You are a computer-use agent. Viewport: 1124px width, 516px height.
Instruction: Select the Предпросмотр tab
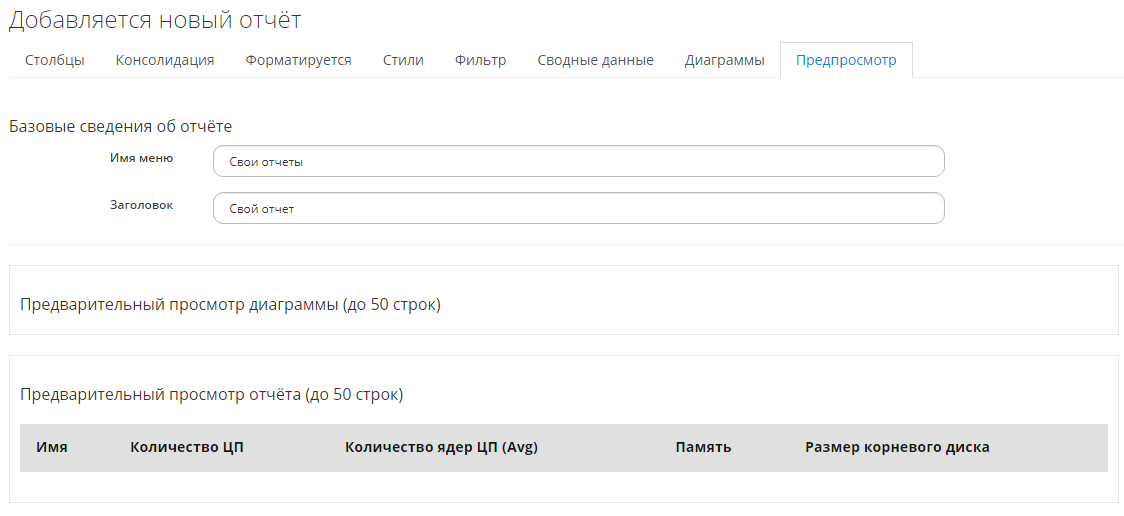[x=846, y=60]
